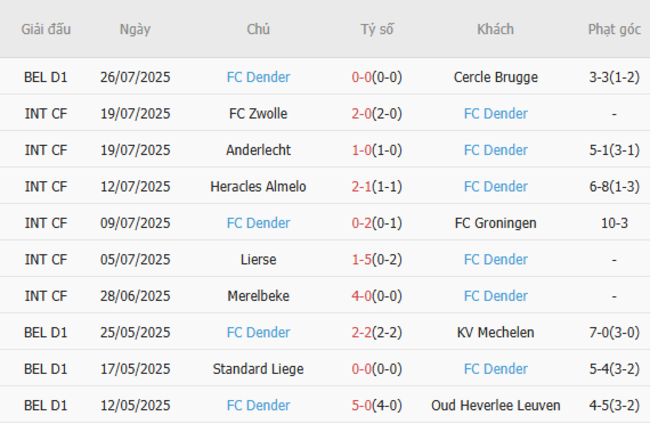
Task: Click the Oud Heverlee Leuven team link
Action: point(495,406)
